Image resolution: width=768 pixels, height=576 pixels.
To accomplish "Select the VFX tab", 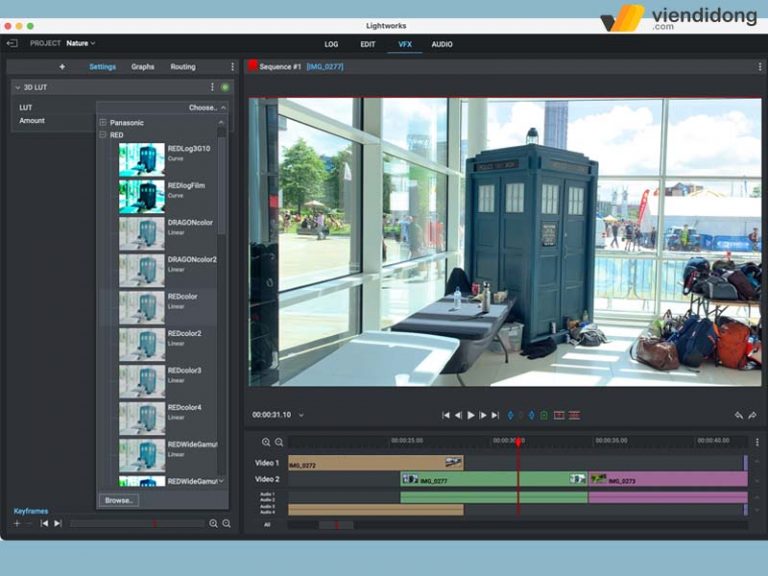I will (x=405, y=44).
